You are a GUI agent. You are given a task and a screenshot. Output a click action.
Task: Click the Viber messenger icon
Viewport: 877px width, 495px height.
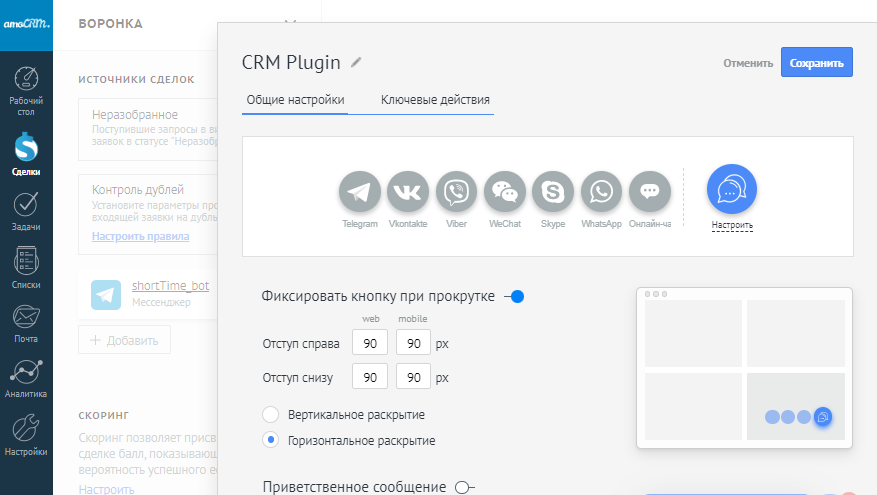coord(457,192)
